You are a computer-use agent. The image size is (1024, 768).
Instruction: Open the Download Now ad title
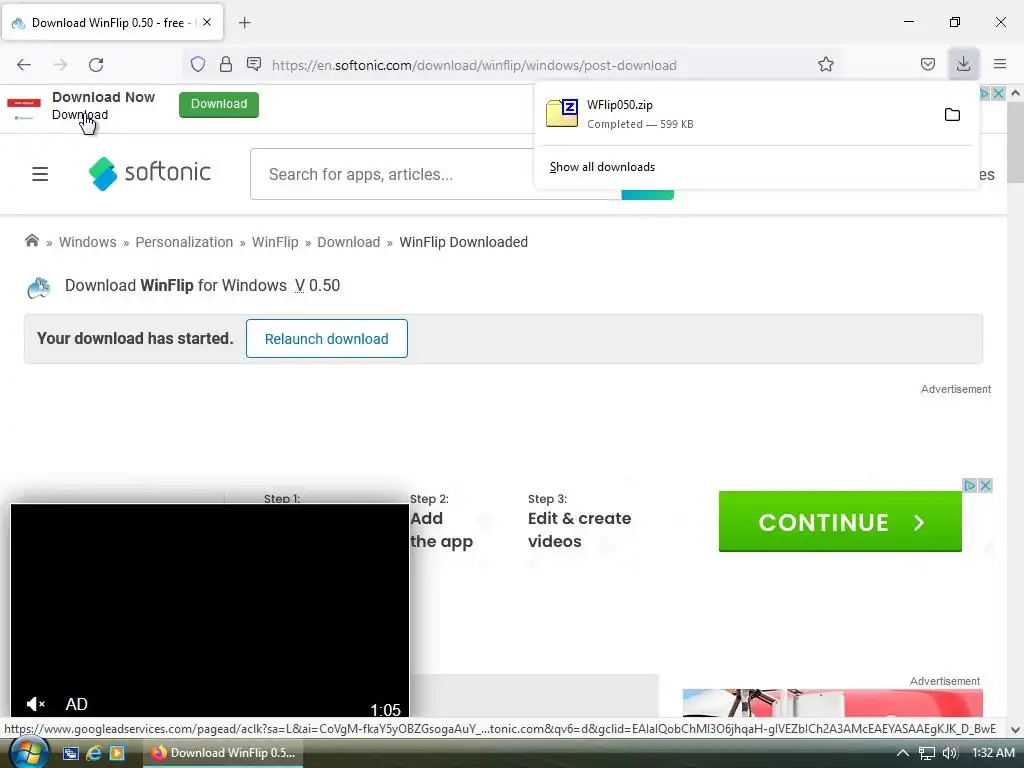tap(103, 97)
